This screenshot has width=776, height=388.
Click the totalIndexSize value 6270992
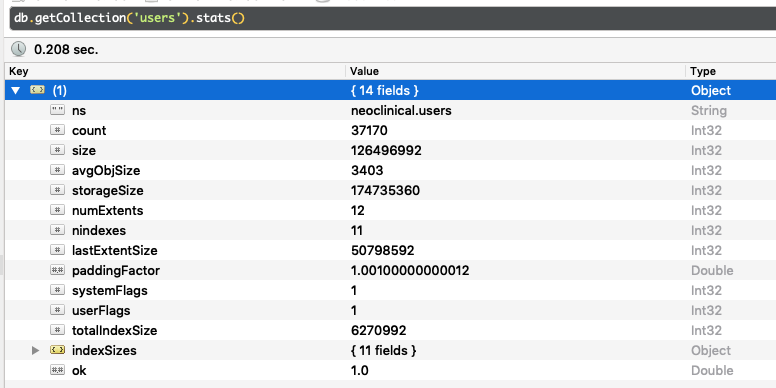(x=379, y=331)
